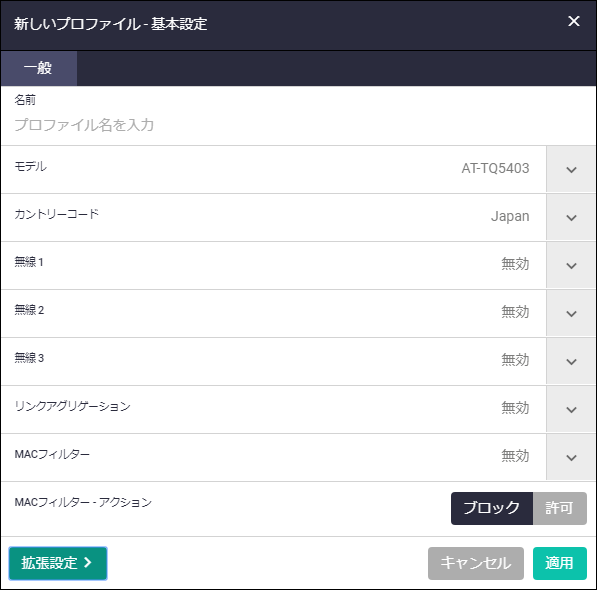The image size is (597, 590).
Task: Set MAC filter action to 許可
Action: point(560,508)
